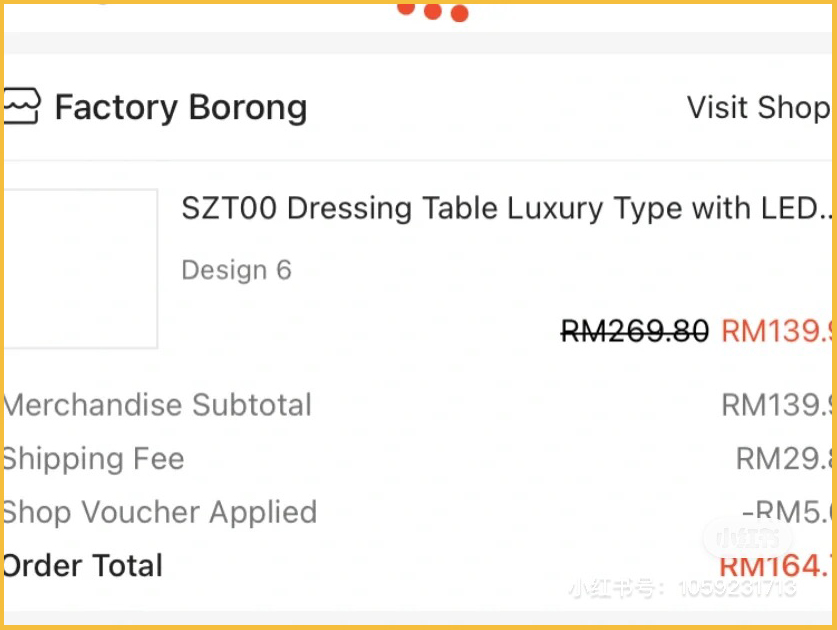
Task: Open the Factory Borong shop name
Action: (180, 107)
